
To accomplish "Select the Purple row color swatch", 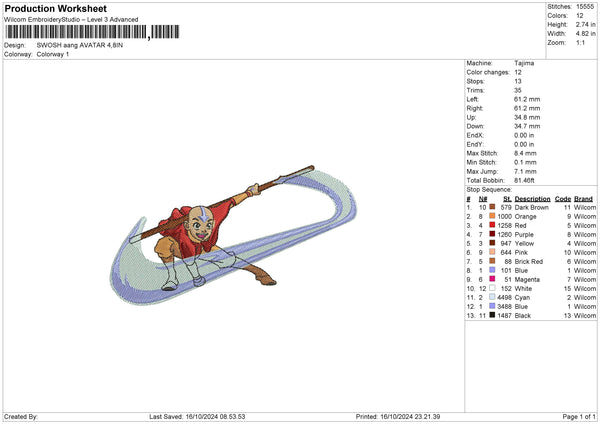I will click(x=492, y=234).
